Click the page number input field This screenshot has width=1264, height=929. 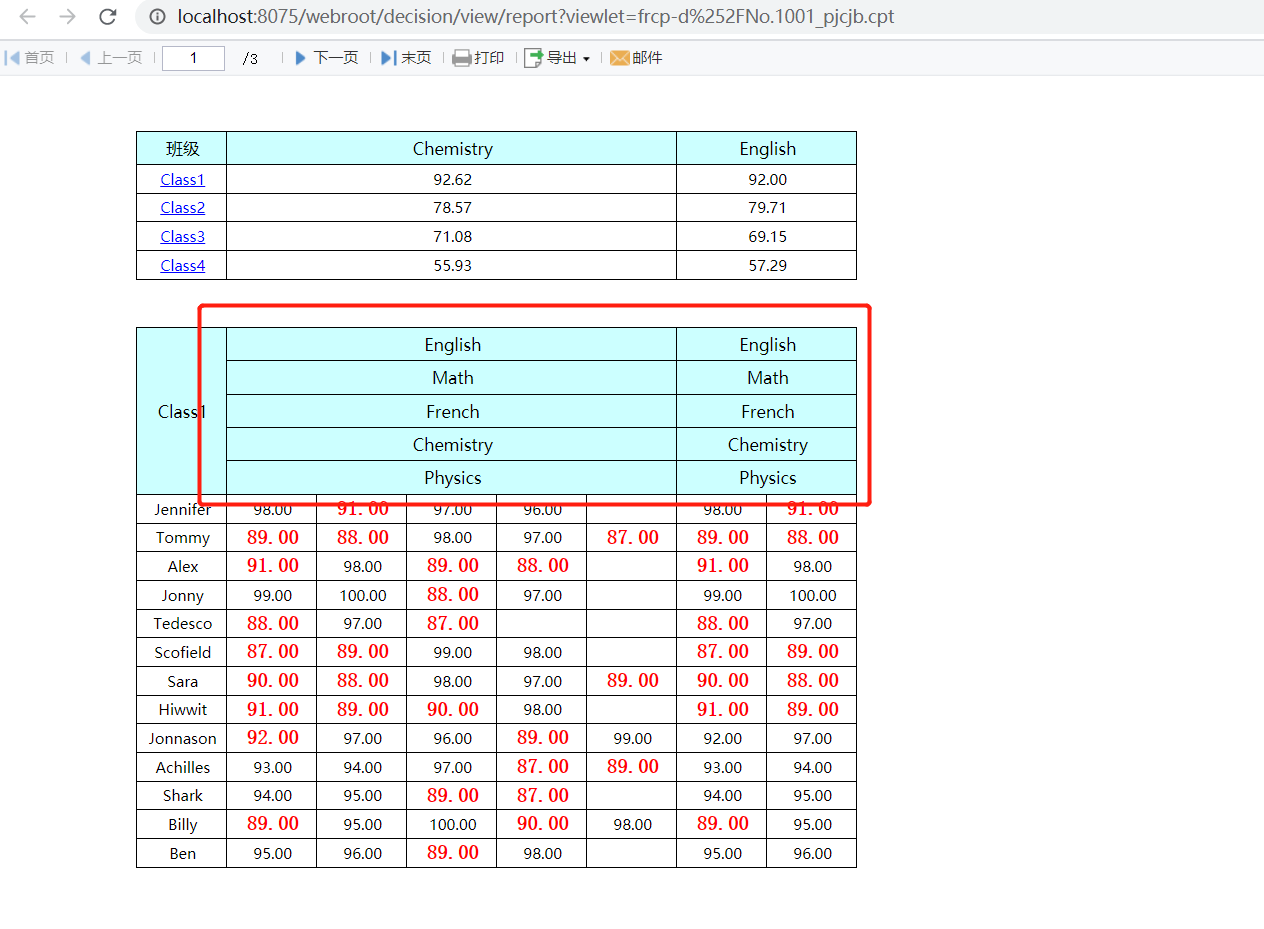coord(193,58)
